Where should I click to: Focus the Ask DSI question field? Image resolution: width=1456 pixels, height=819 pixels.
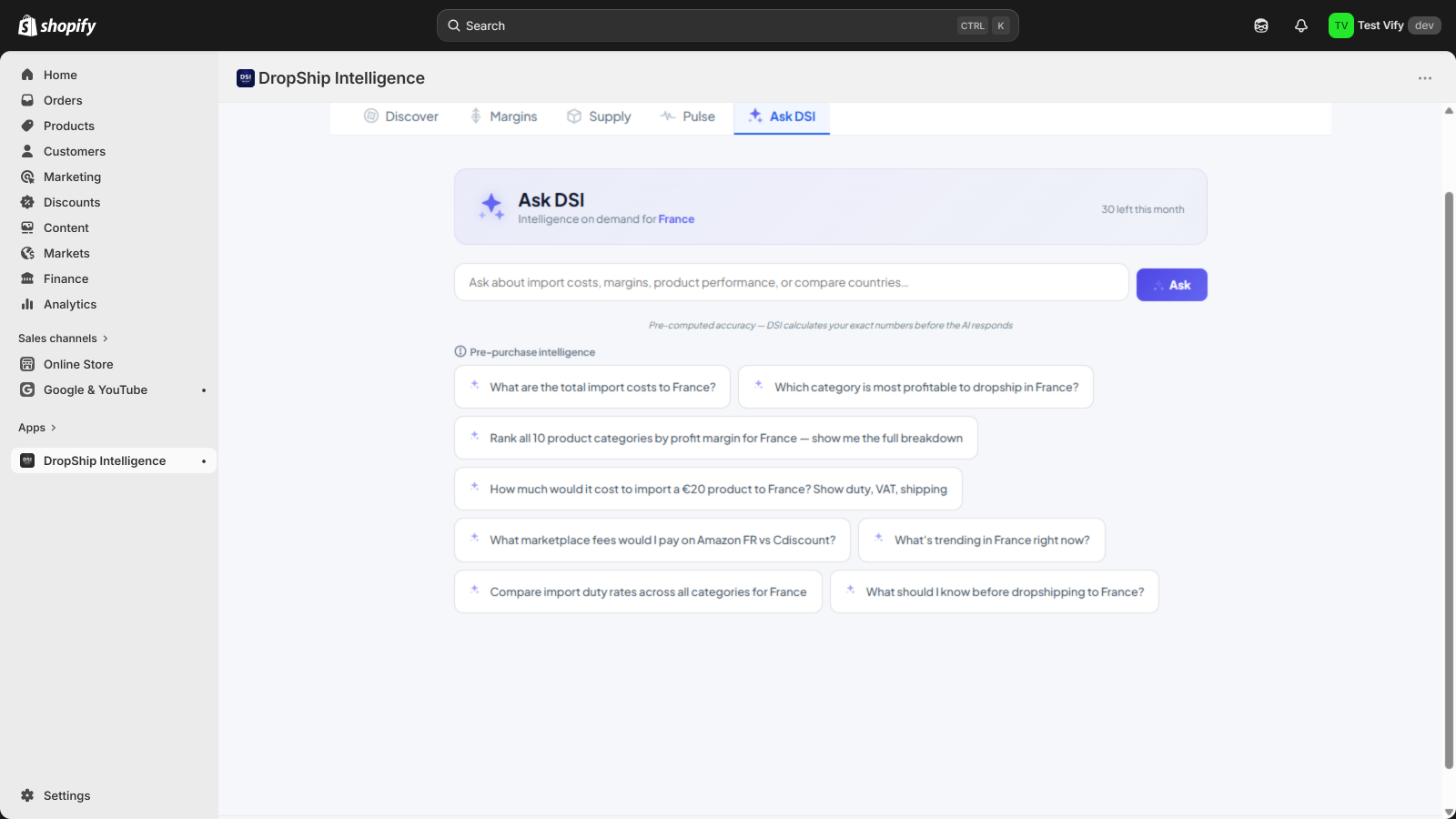pos(792,283)
